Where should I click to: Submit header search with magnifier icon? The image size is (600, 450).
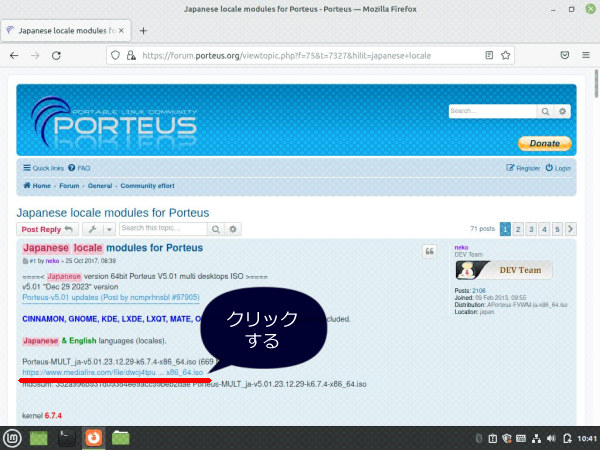[545, 111]
